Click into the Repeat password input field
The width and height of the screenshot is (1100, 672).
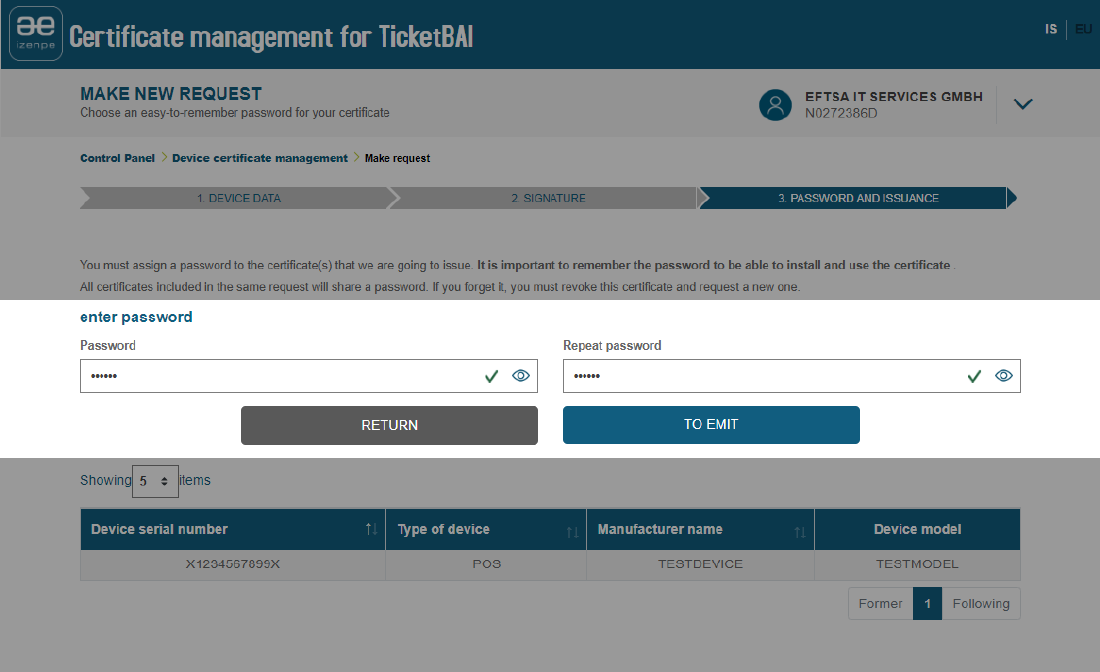pos(760,376)
